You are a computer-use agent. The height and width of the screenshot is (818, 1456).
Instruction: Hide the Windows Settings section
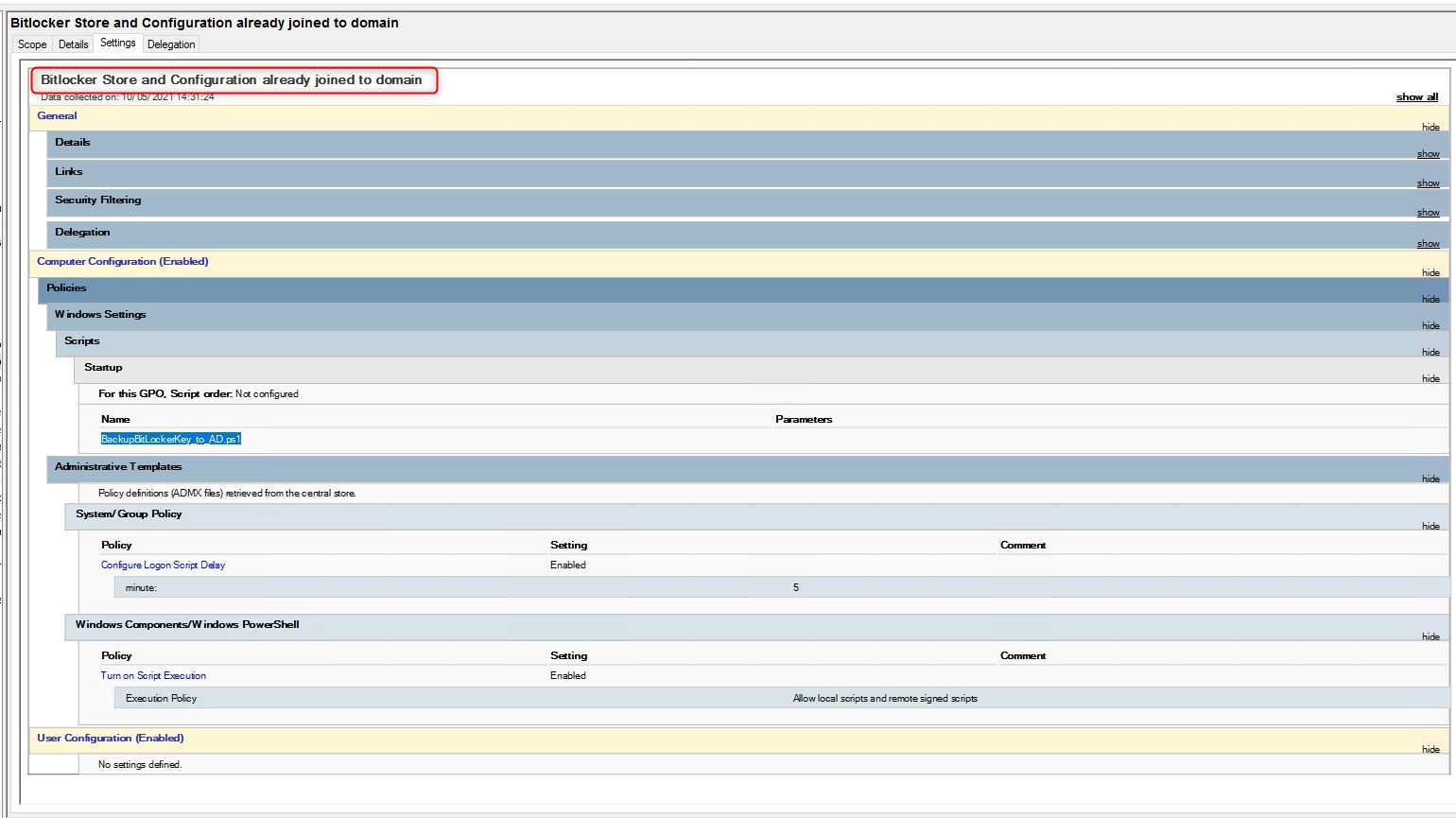[x=1430, y=325]
